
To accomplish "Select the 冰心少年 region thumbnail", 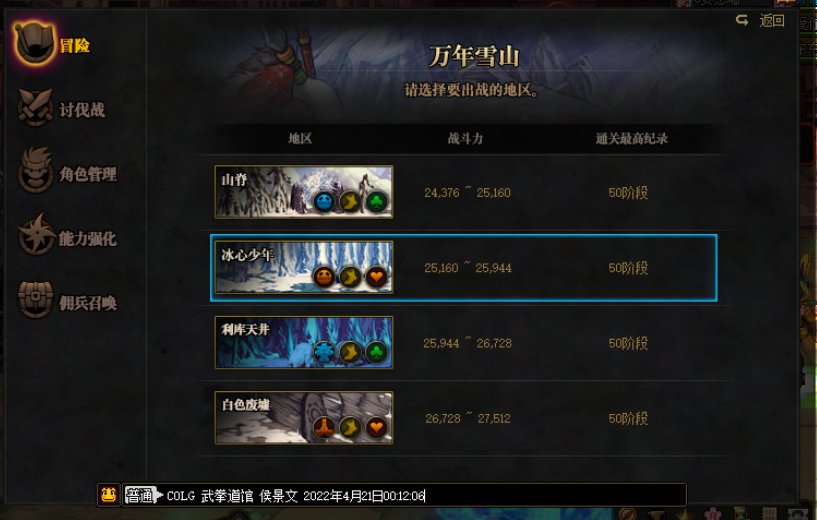I will tap(304, 267).
